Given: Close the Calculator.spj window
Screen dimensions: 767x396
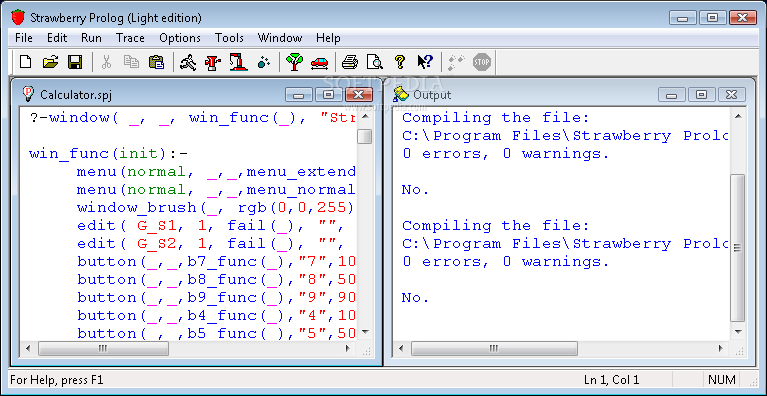Looking at the screenshot, I should [x=359, y=94].
